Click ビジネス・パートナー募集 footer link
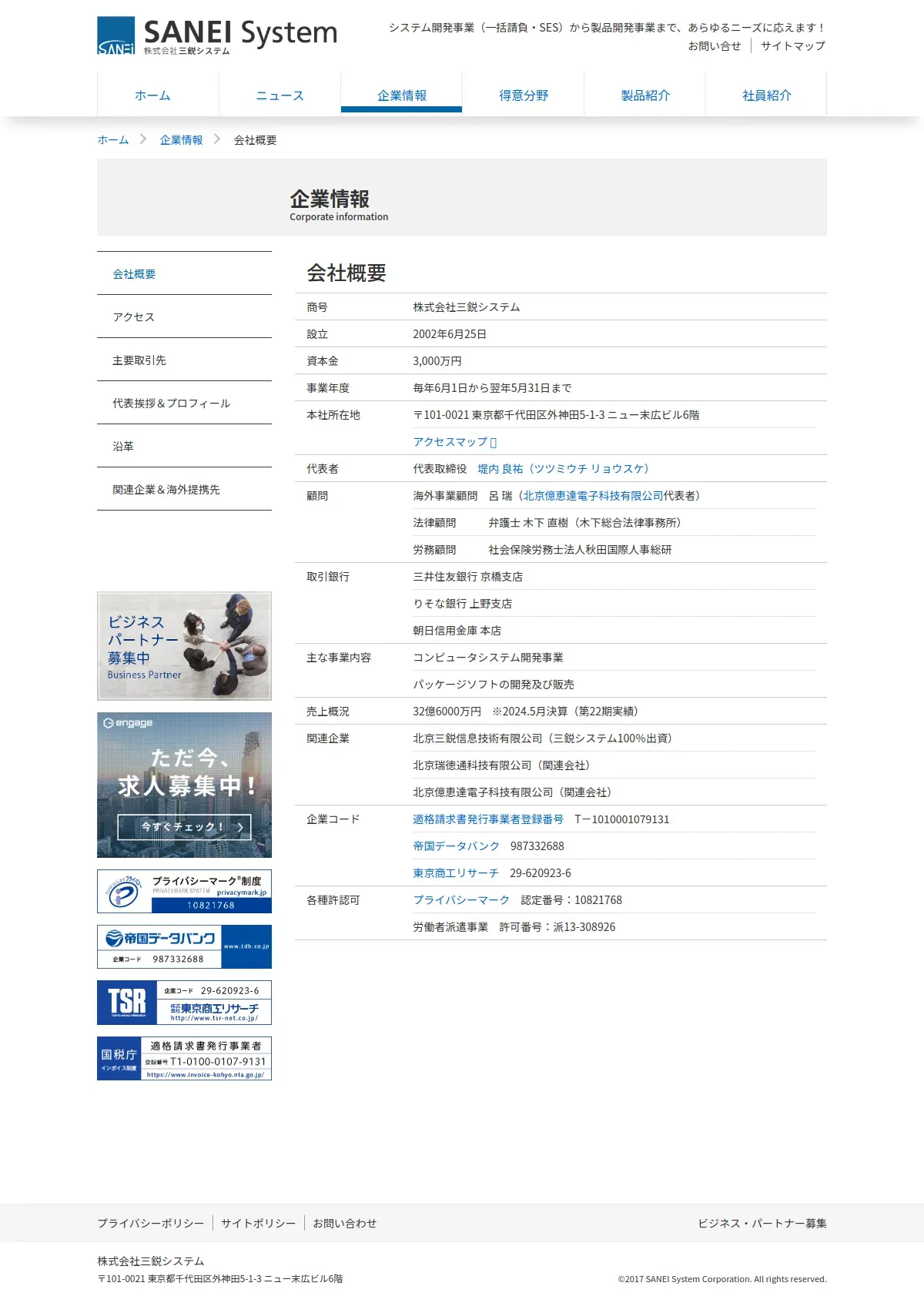 (x=762, y=1223)
